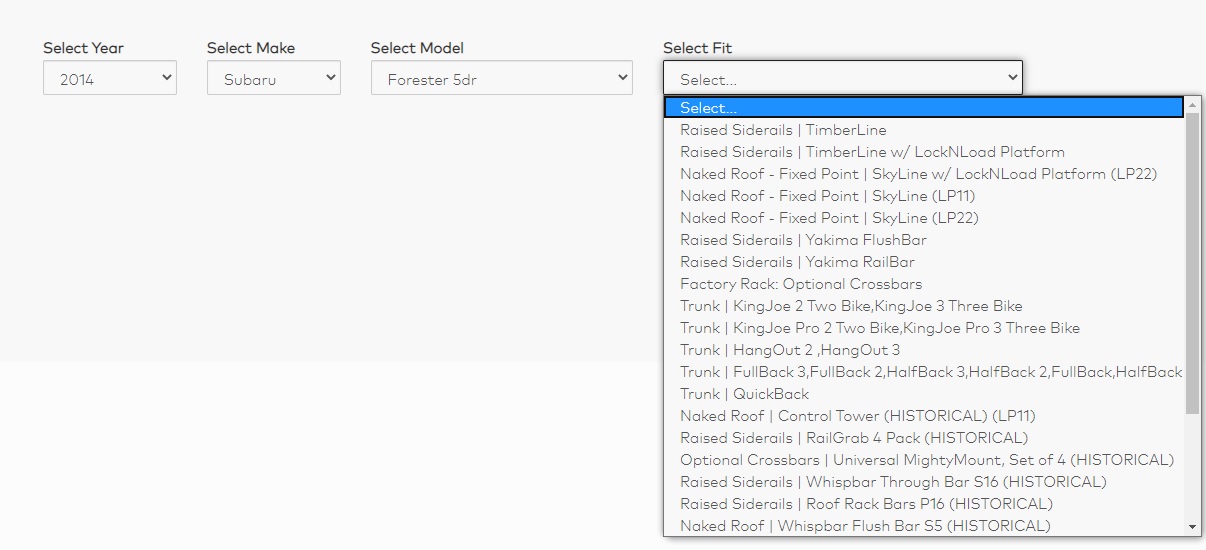This screenshot has height=550, width=1206.
Task: Open the Select Year dropdown
Action: [110, 78]
